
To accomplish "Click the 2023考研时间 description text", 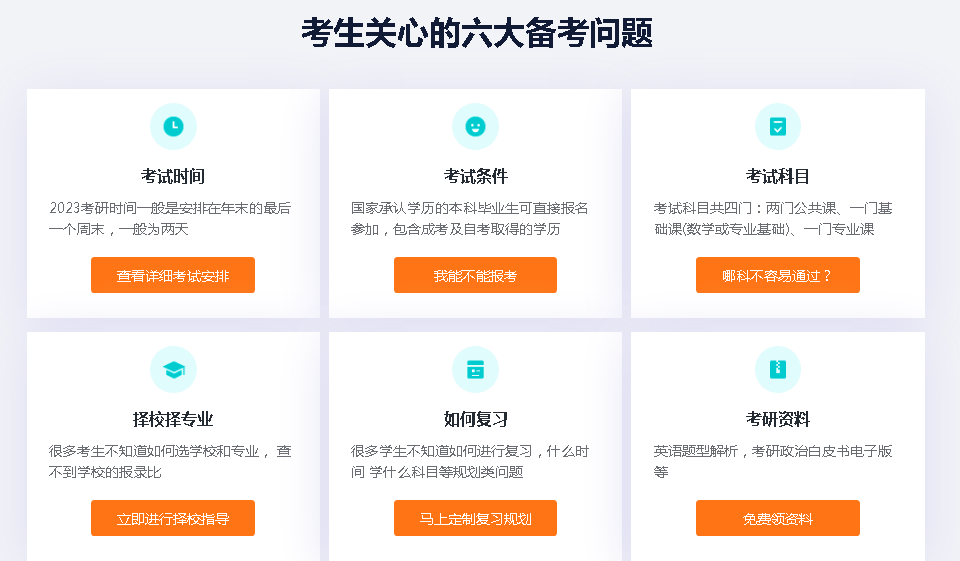I will (x=170, y=219).
